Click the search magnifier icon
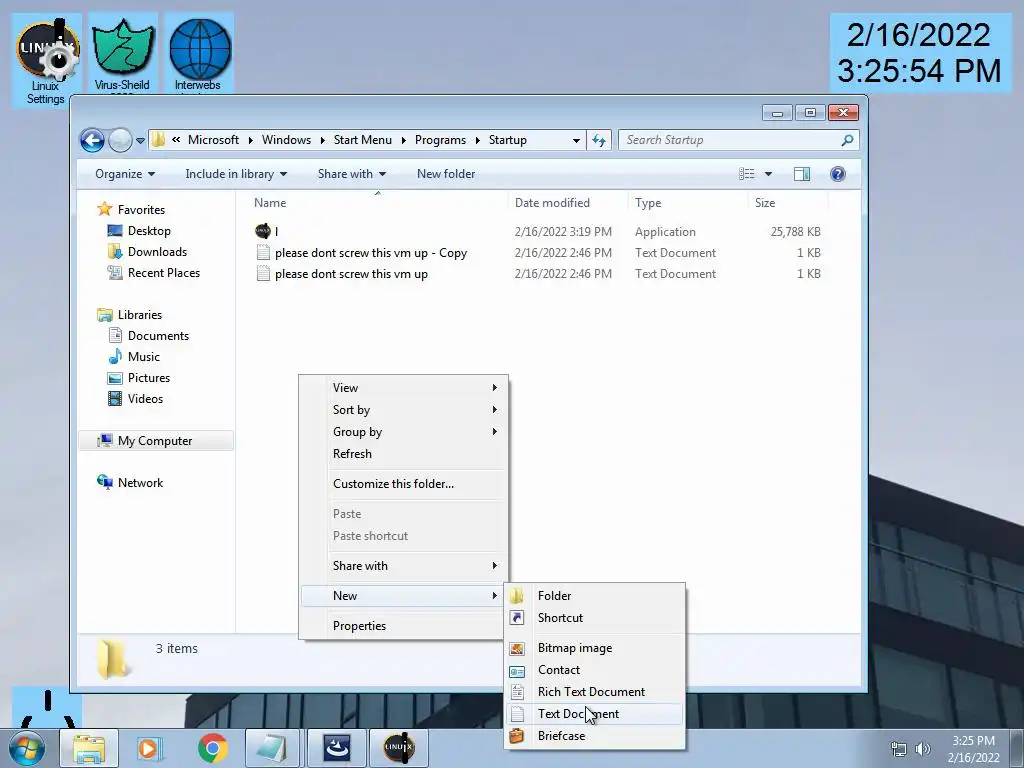The width and height of the screenshot is (1024, 768). pos(847,140)
